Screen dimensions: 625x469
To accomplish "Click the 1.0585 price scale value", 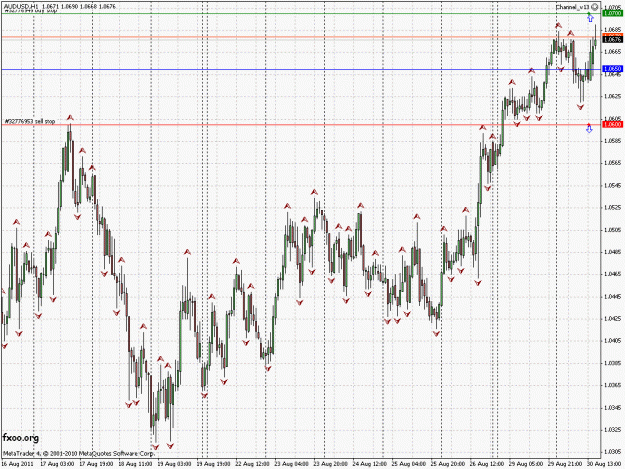I will point(613,141).
